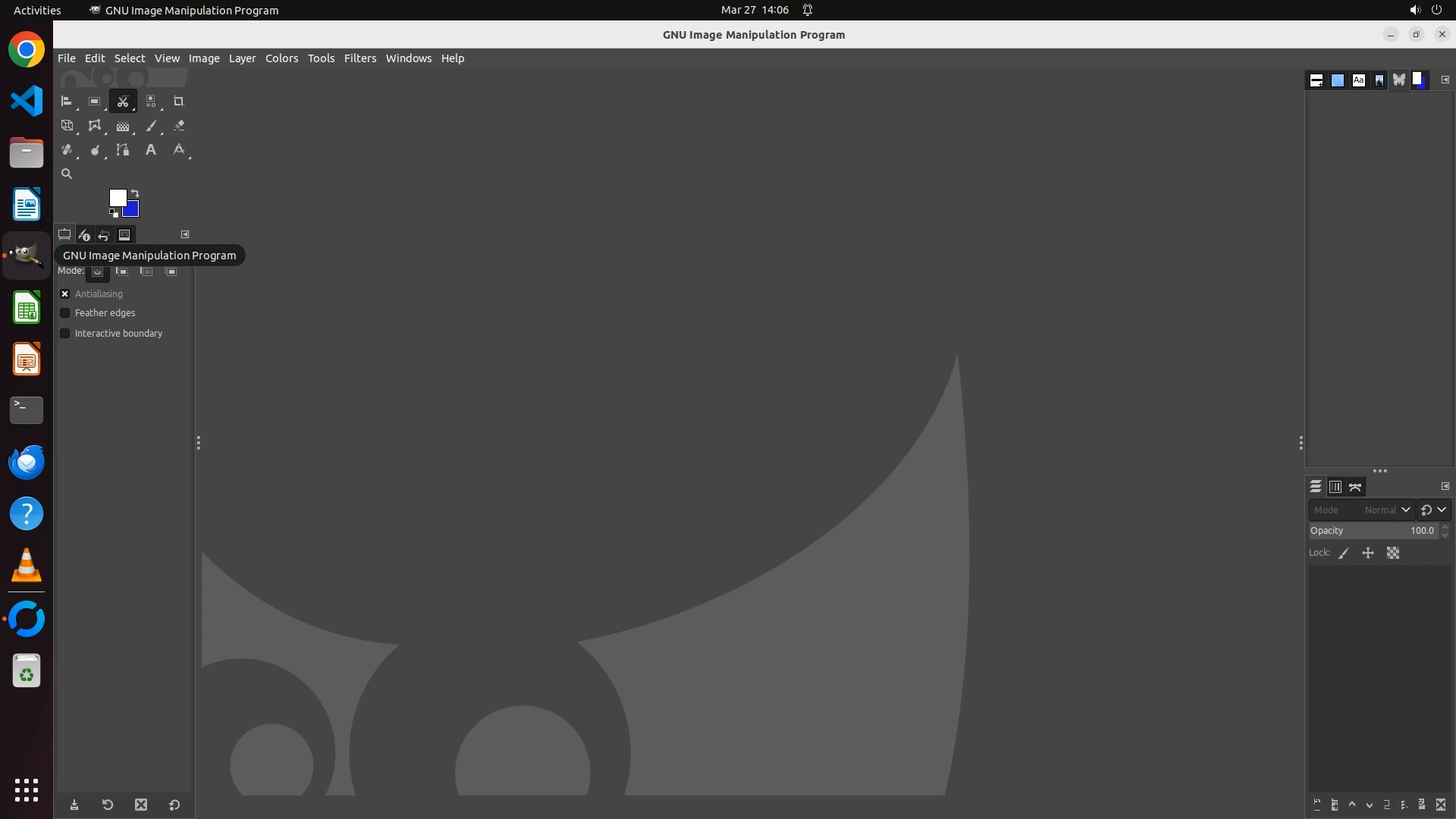Open the Undo History tab
Viewport: 1456px width, 819px height.
(104, 235)
